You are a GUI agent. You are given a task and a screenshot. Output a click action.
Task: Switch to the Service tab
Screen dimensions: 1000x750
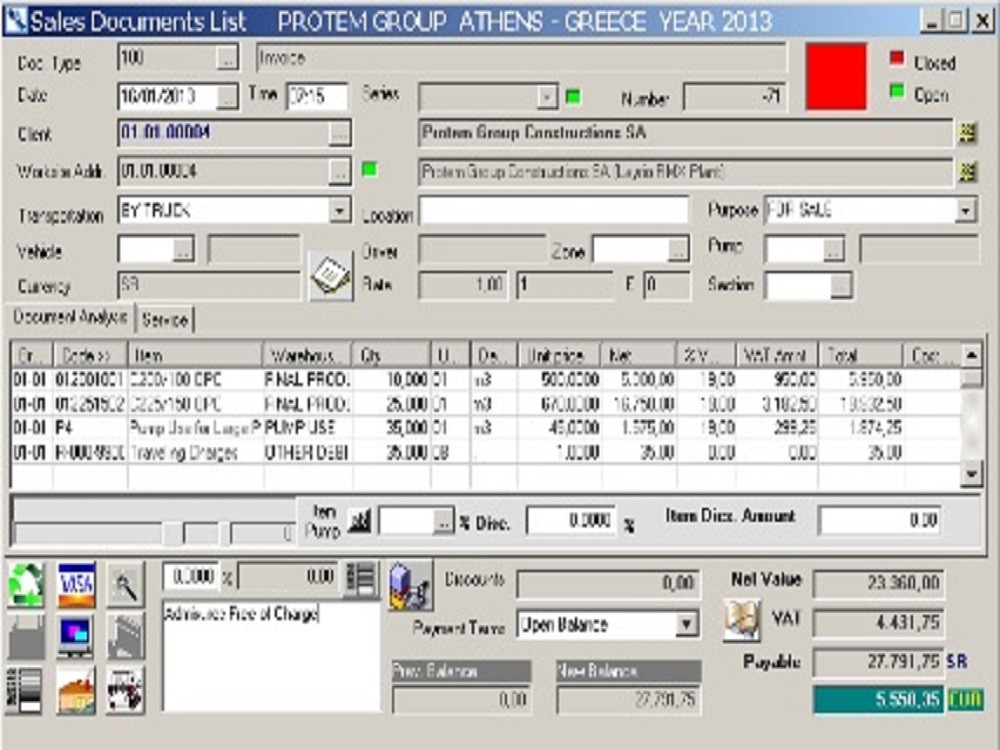point(165,320)
